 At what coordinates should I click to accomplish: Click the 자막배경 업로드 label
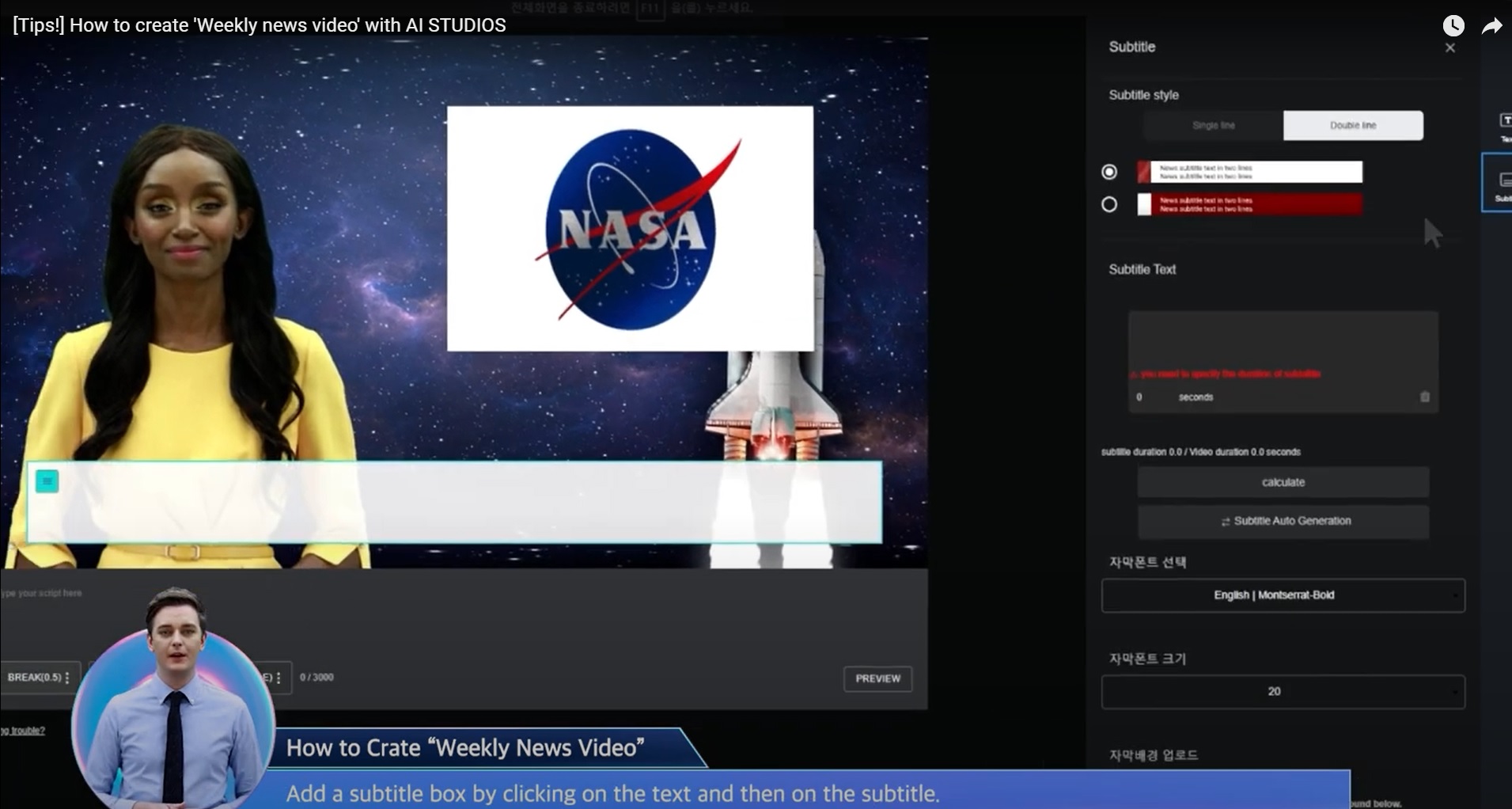1153,755
